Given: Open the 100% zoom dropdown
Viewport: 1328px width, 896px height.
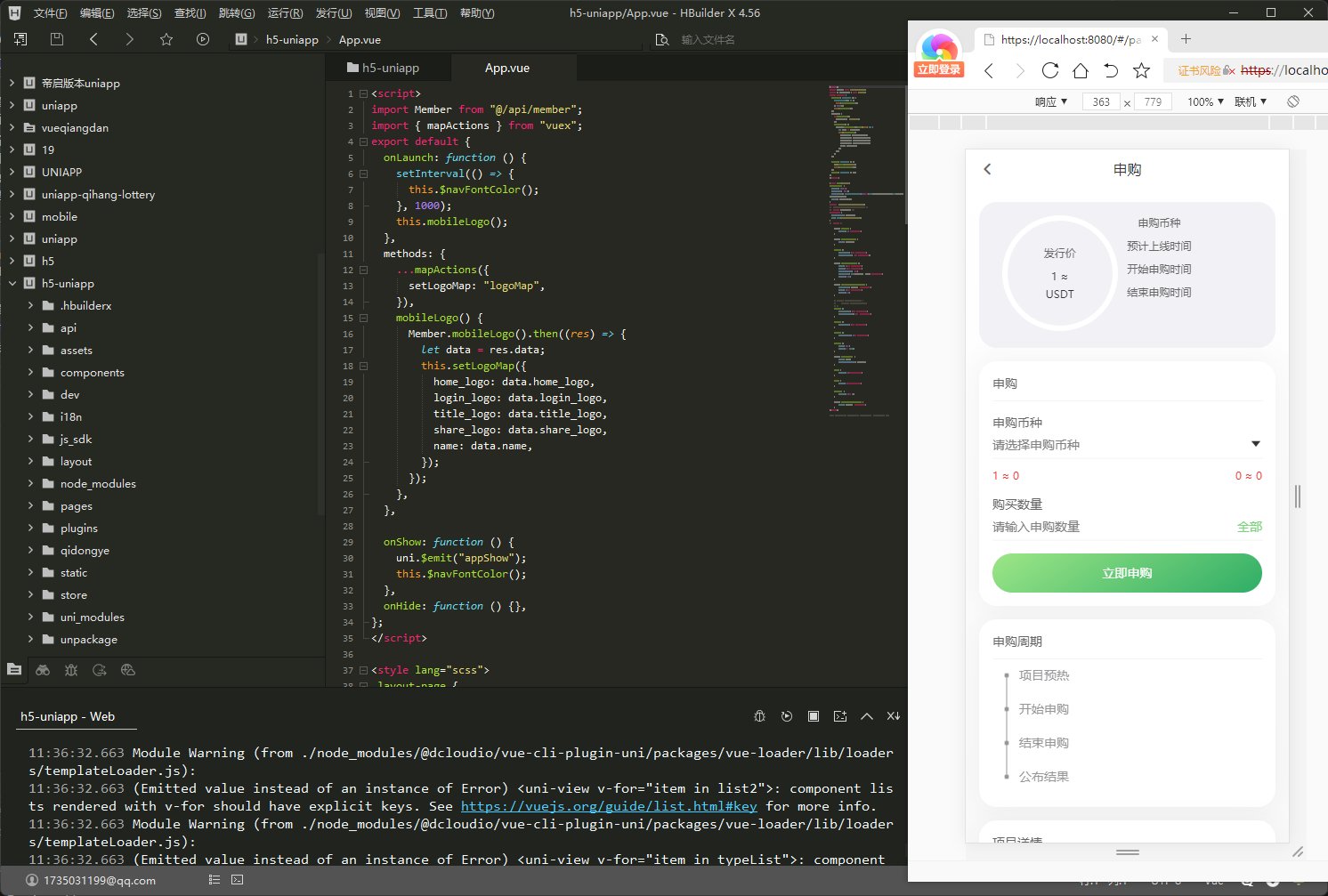Looking at the screenshot, I should (1205, 101).
